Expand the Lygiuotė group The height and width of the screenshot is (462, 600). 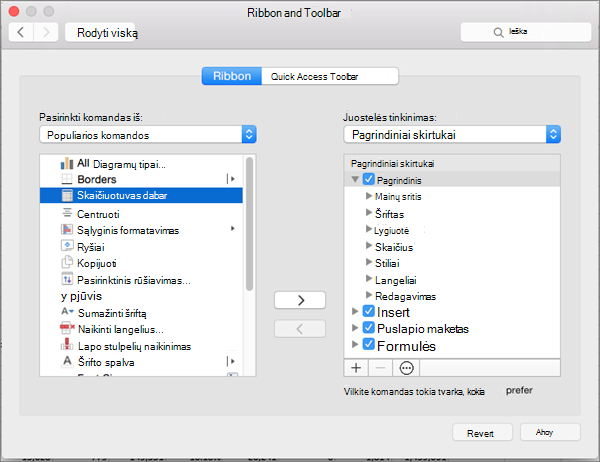(x=369, y=229)
